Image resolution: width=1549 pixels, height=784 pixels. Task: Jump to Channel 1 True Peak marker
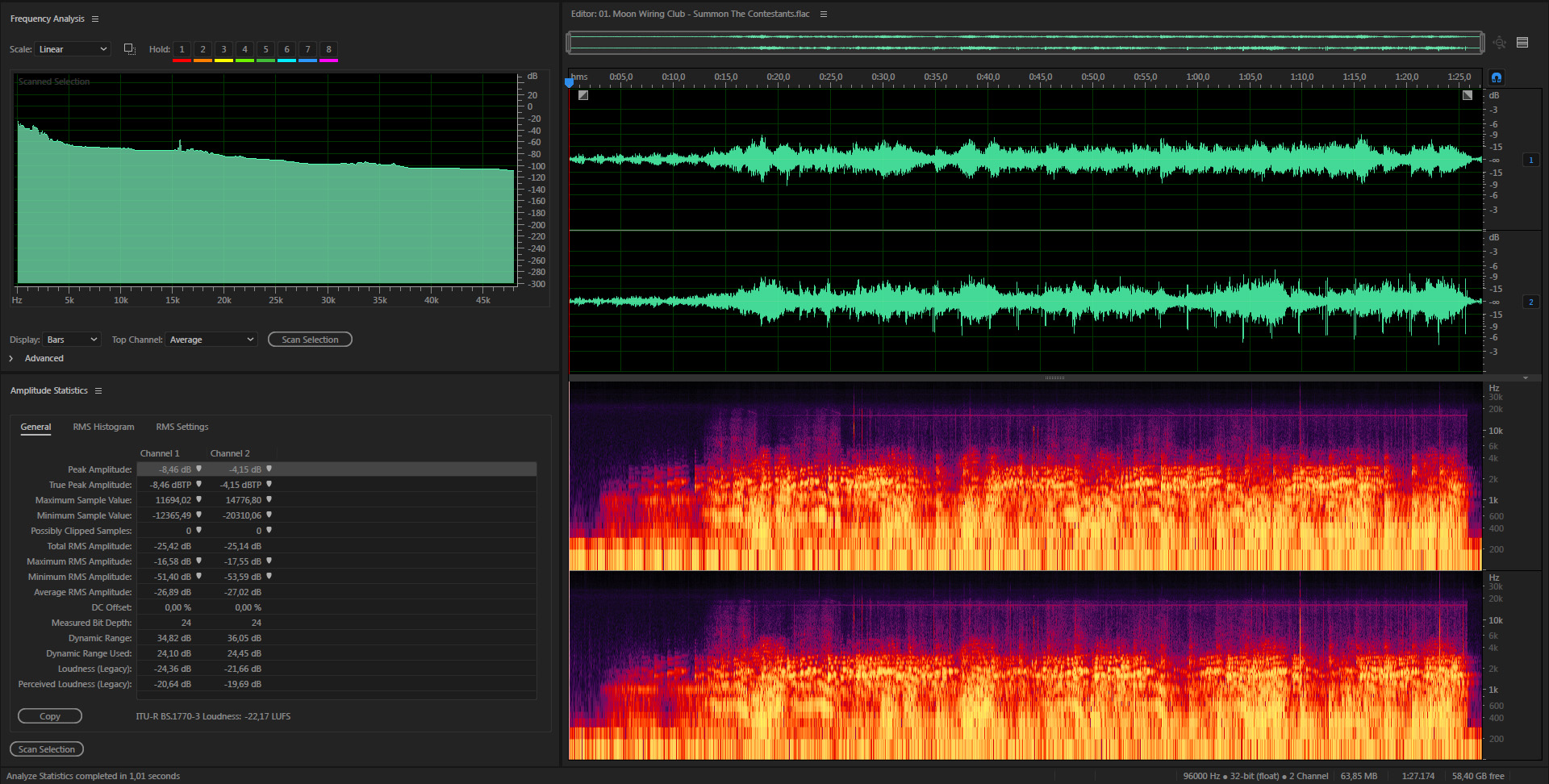(199, 484)
